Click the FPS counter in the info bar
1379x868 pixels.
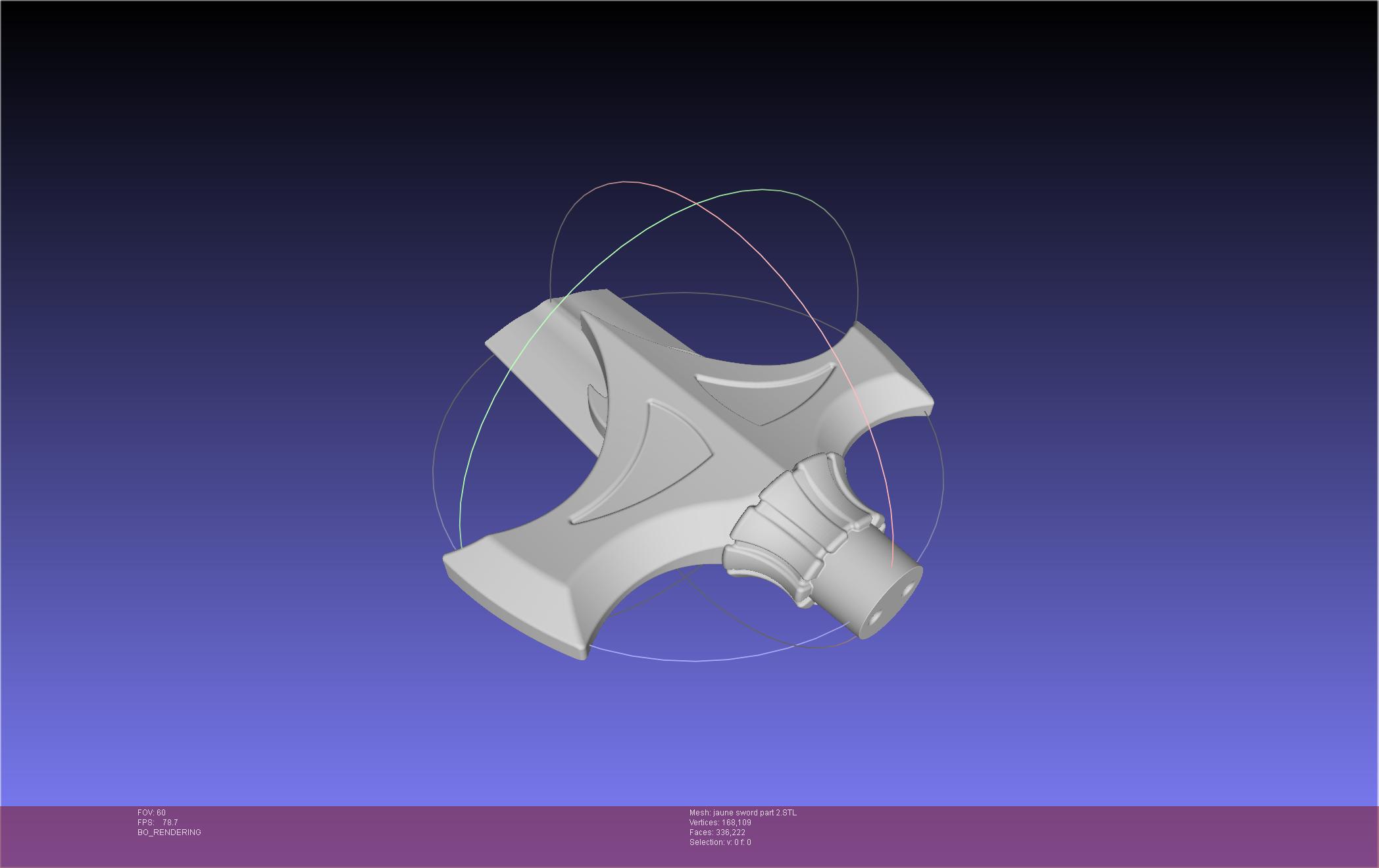click(157, 823)
